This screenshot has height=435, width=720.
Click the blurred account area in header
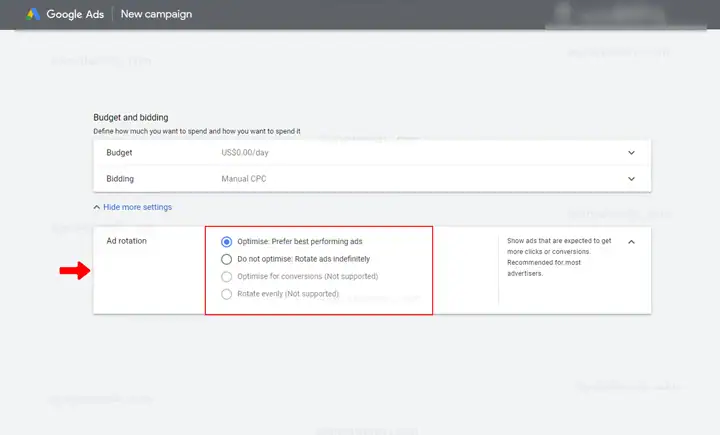click(x=625, y=15)
